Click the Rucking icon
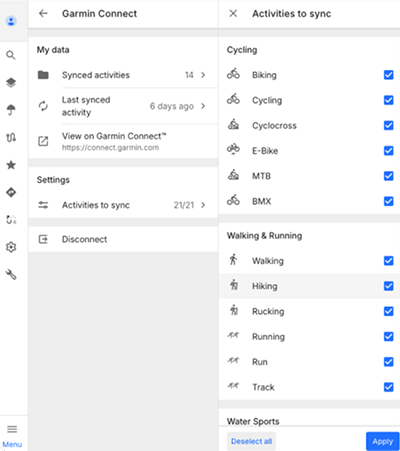Viewport: 400px width, 451px height. [x=234, y=310]
